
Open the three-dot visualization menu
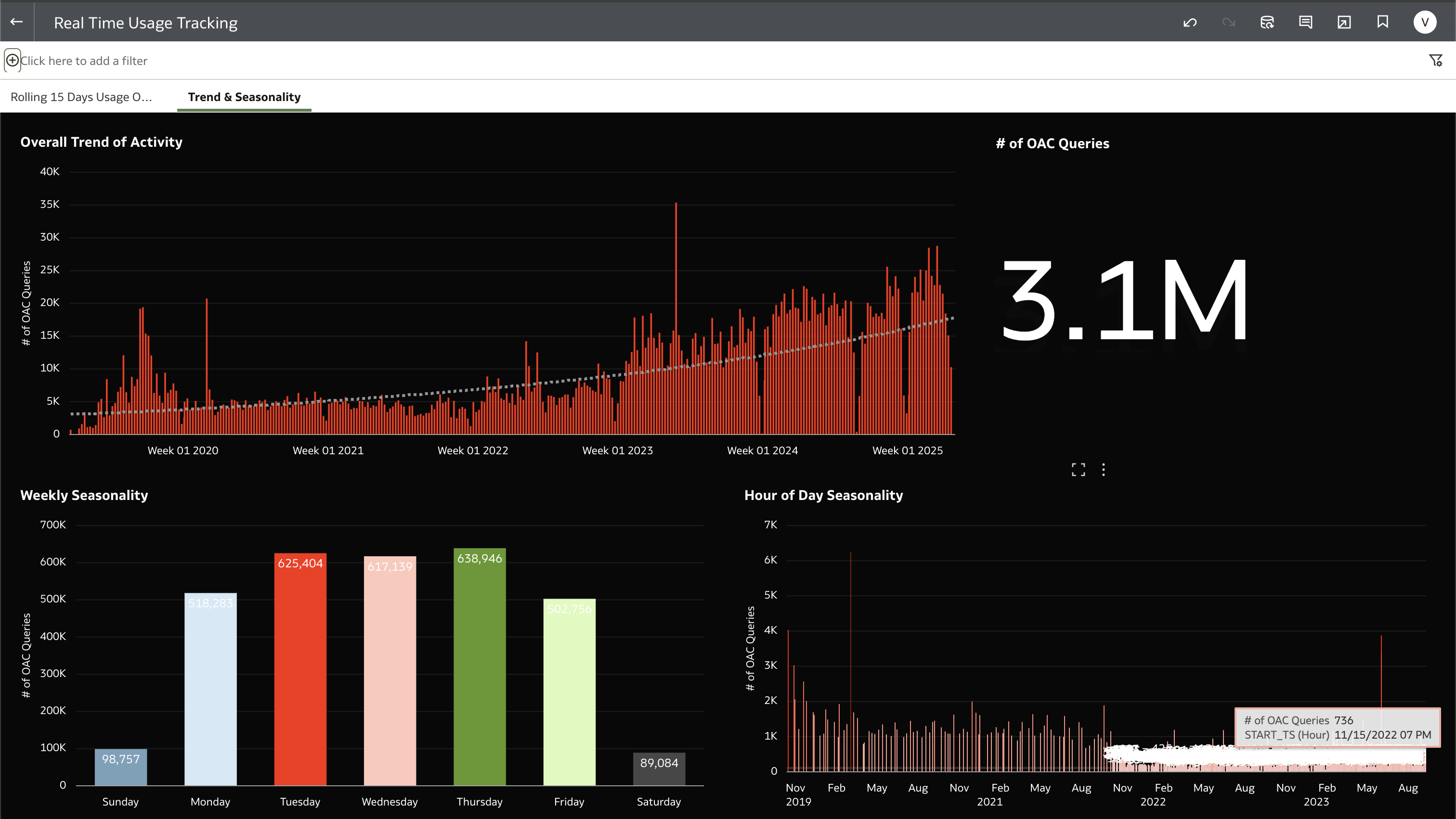coord(1103,469)
